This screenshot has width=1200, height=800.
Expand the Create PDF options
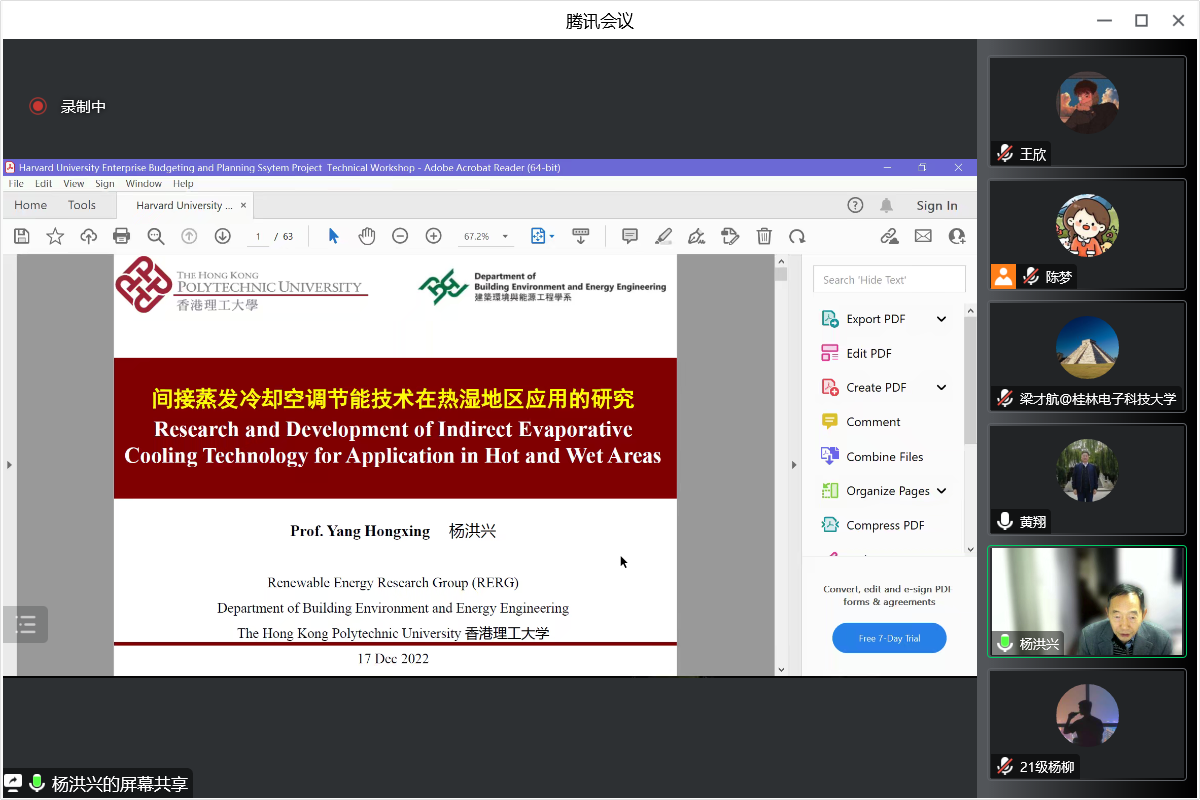[x=941, y=388]
